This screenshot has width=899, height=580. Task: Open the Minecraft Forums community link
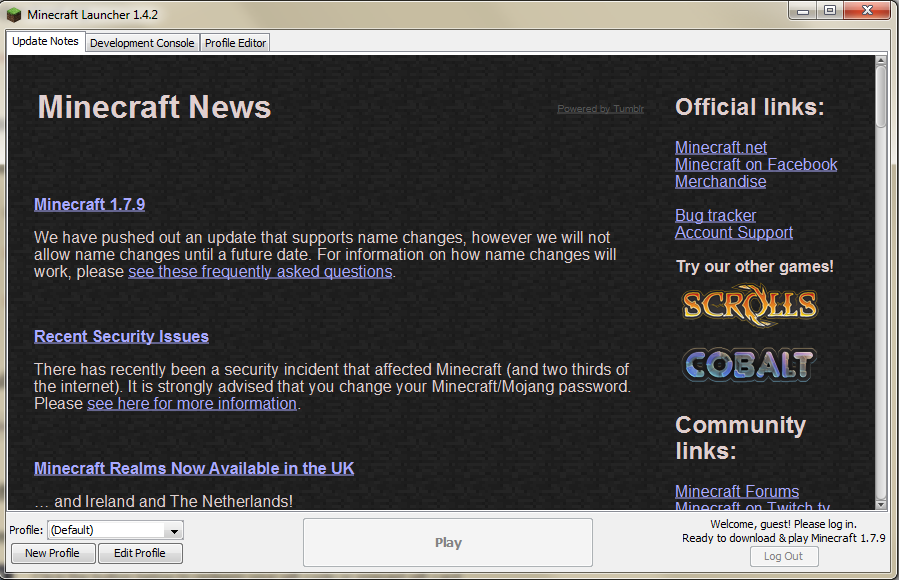click(736, 491)
